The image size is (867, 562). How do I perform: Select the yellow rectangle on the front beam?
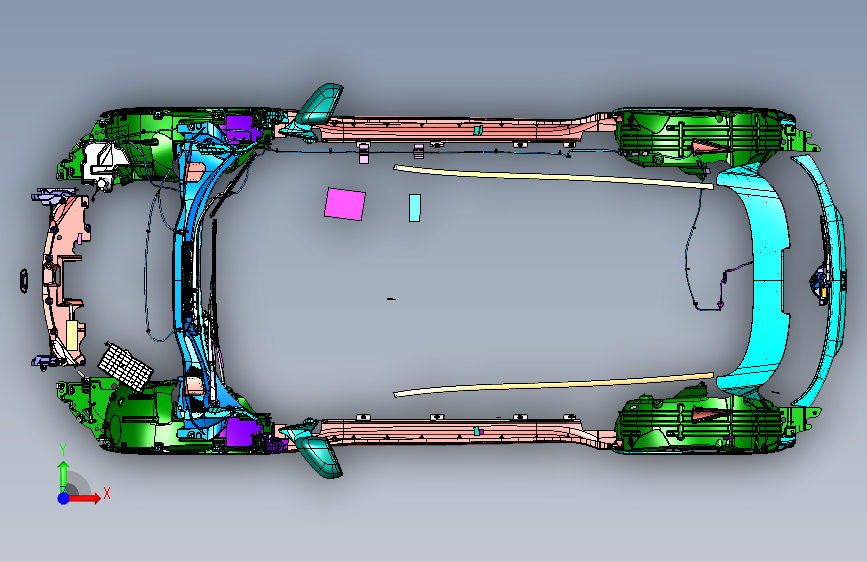coord(72,334)
